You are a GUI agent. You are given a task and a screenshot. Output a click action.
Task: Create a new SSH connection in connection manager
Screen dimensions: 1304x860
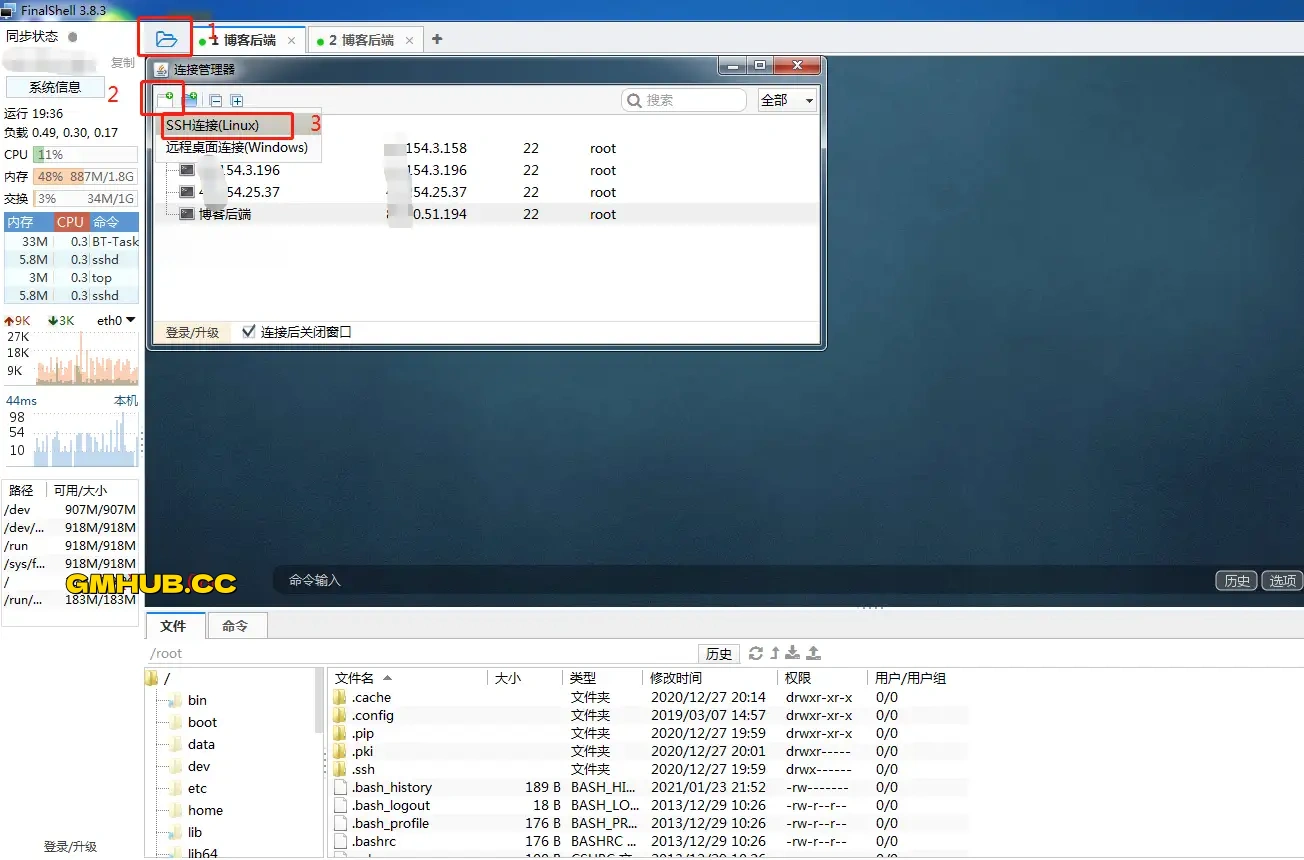pyautogui.click(x=164, y=99)
